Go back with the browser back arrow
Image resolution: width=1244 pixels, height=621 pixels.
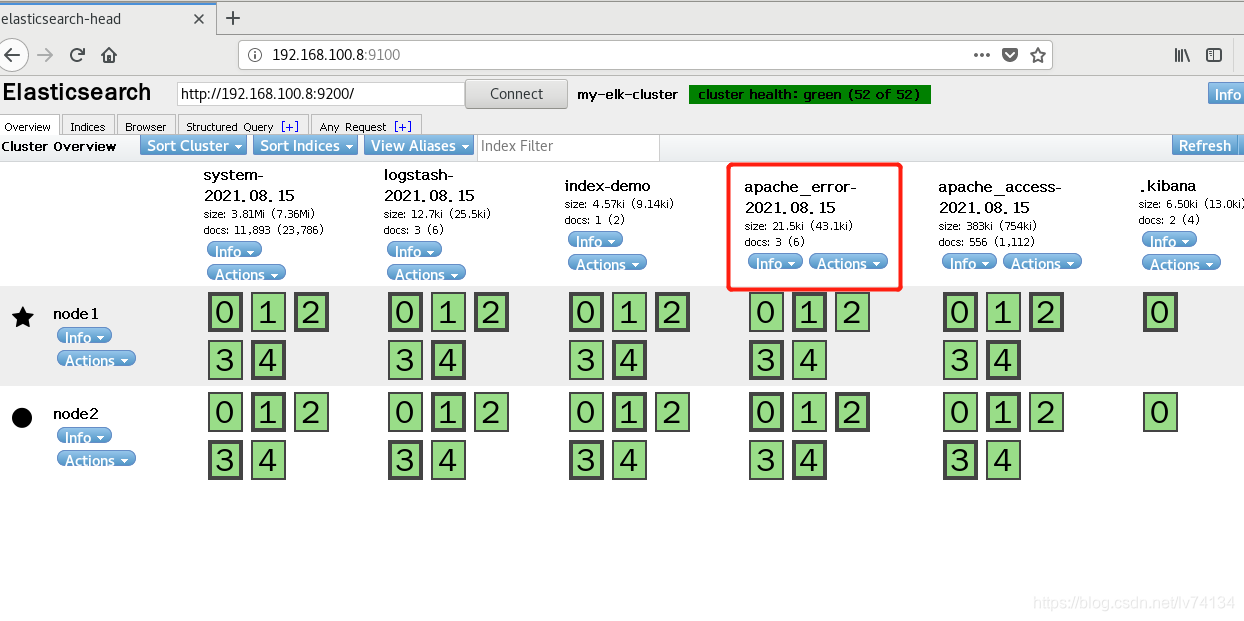click(11, 55)
